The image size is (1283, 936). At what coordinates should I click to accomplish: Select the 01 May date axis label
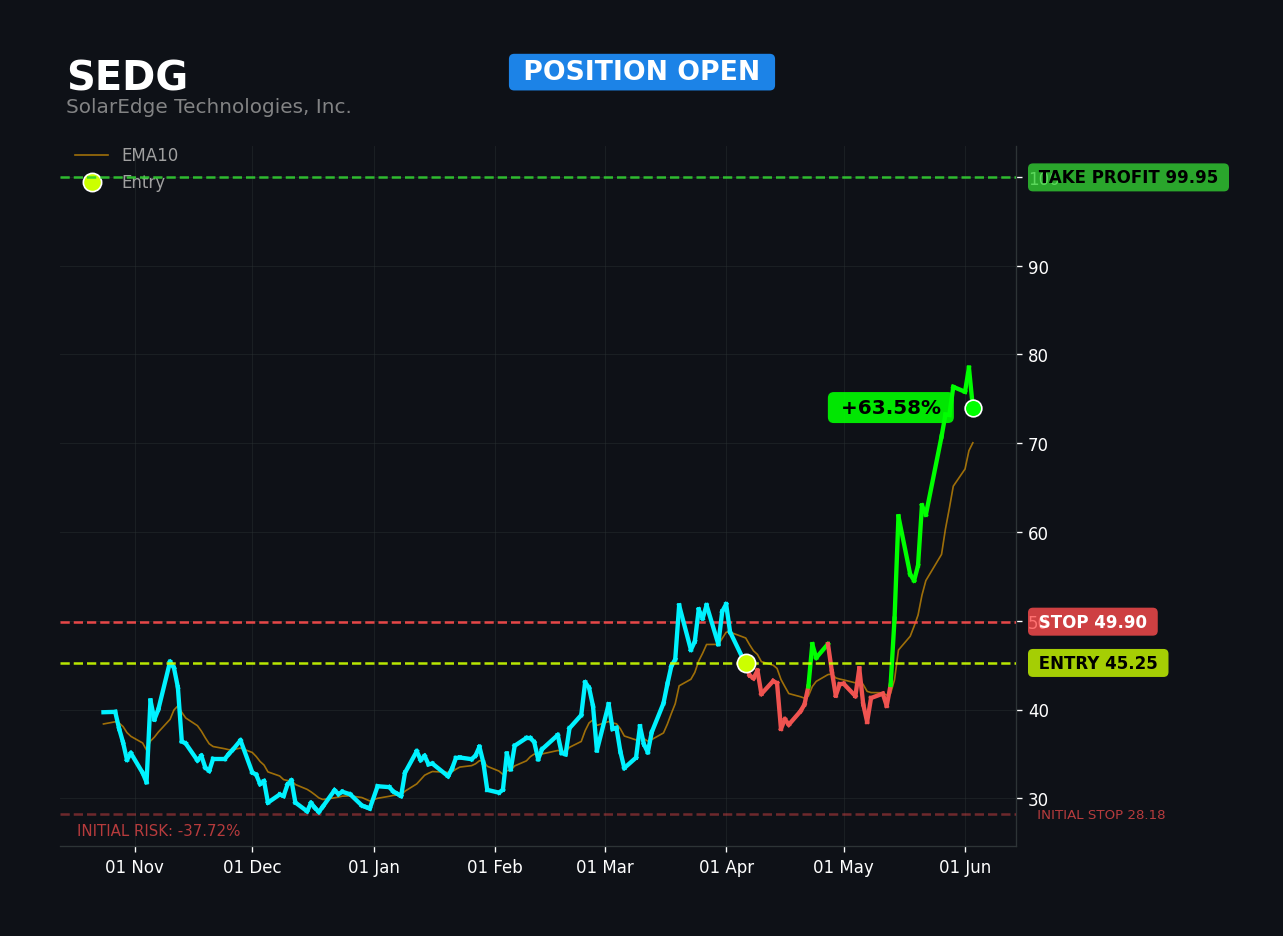click(844, 867)
